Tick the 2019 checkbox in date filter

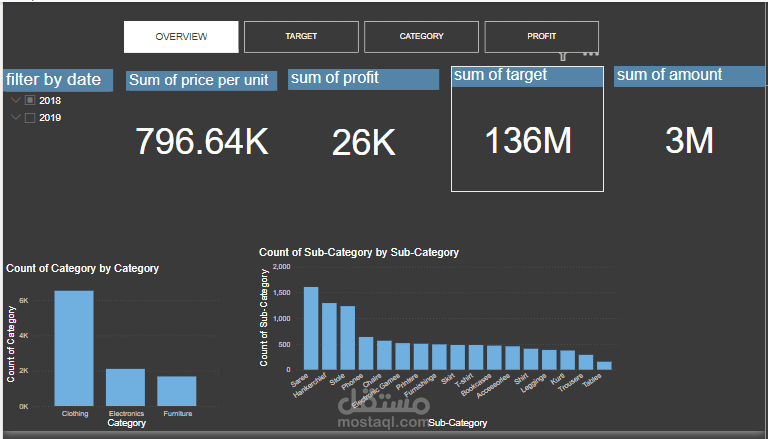pos(30,118)
